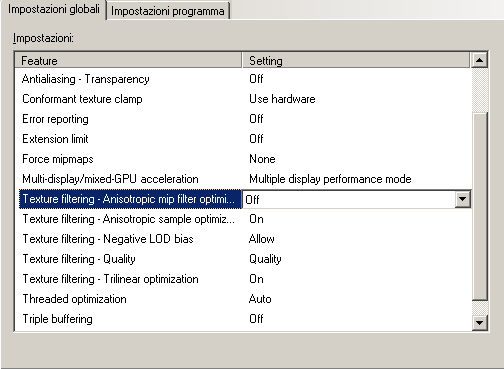Click On setting for Trilinear optimization

(256, 279)
